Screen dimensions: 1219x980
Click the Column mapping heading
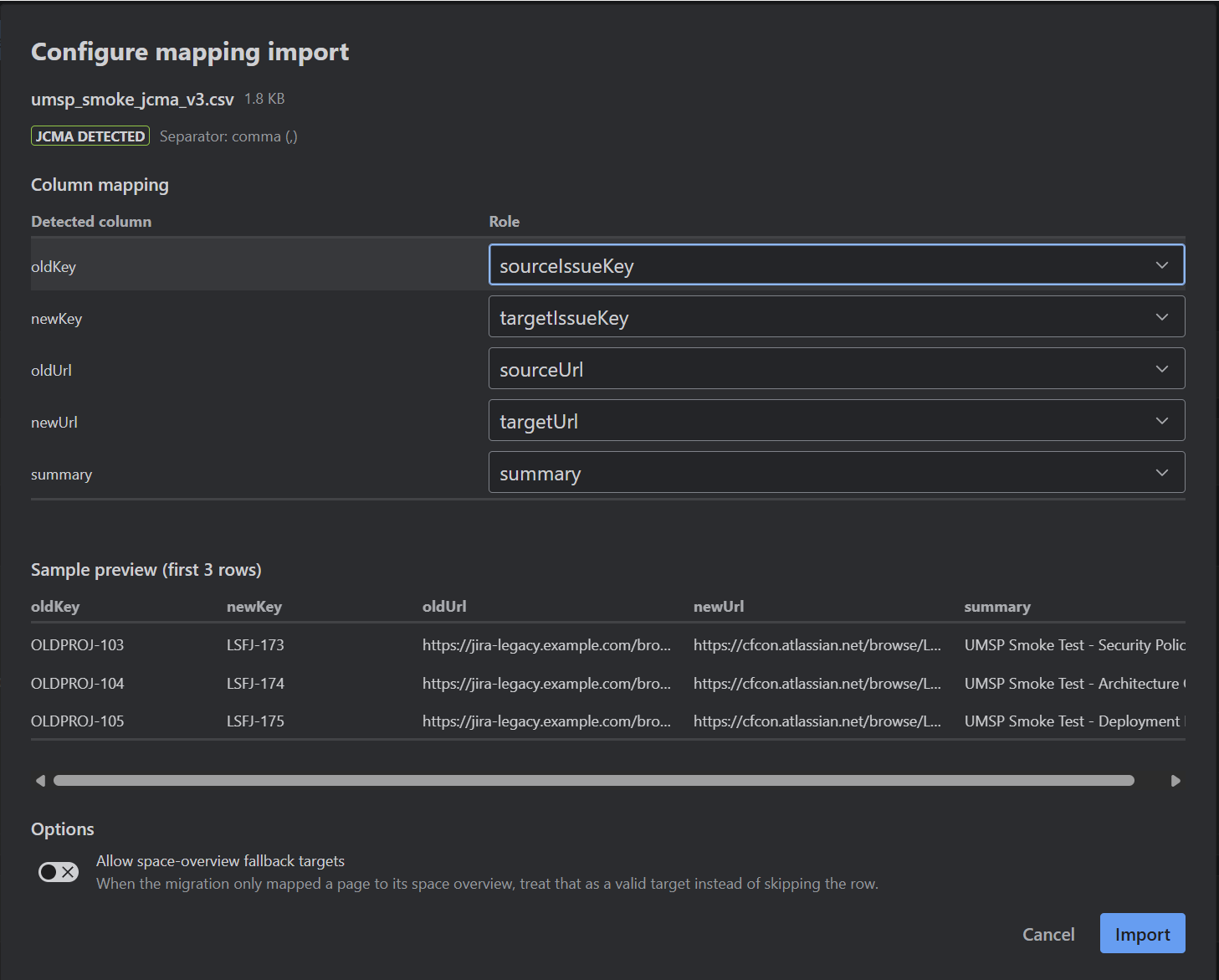[100, 185]
